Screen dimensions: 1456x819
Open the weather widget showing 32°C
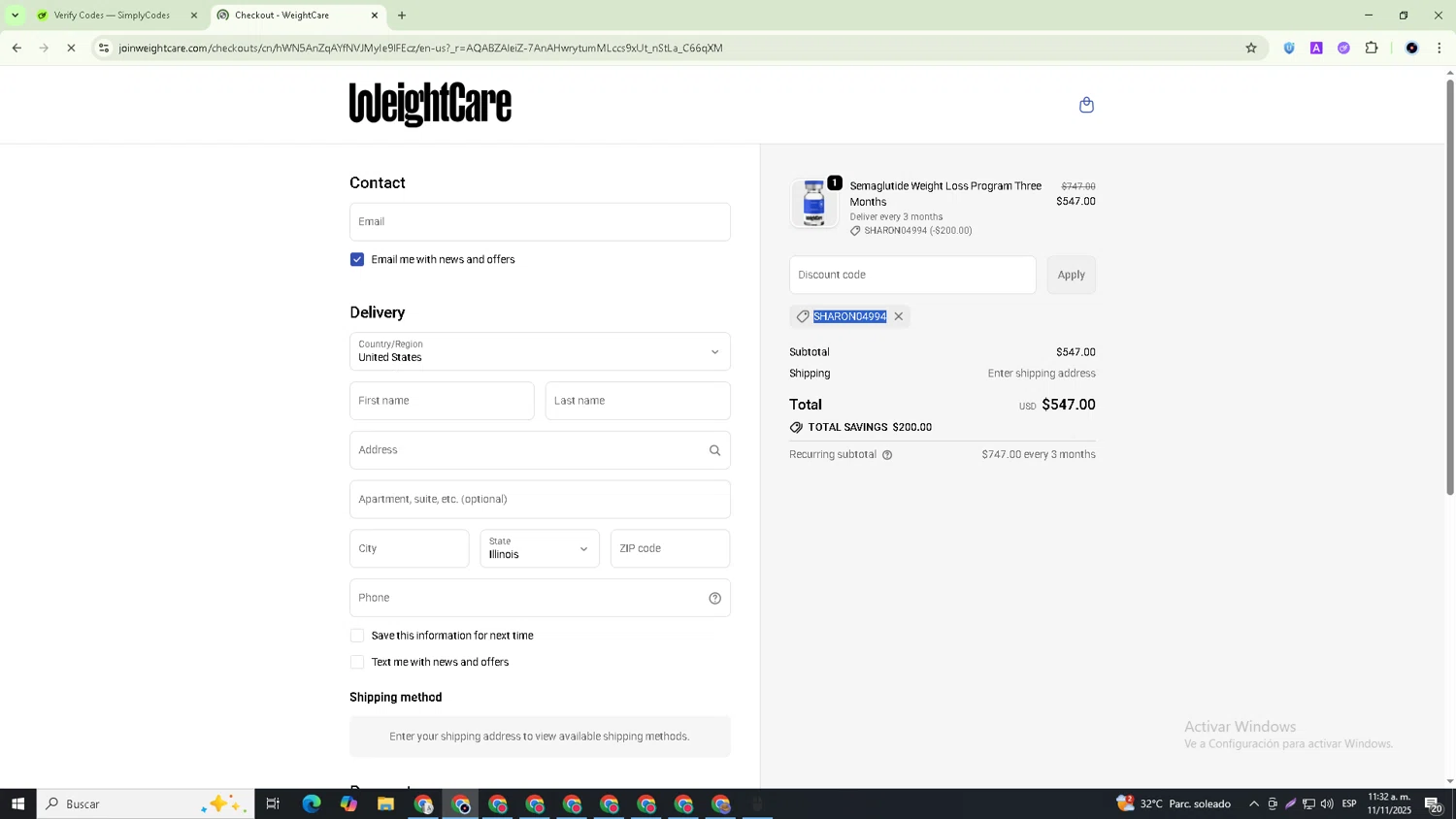(1174, 803)
